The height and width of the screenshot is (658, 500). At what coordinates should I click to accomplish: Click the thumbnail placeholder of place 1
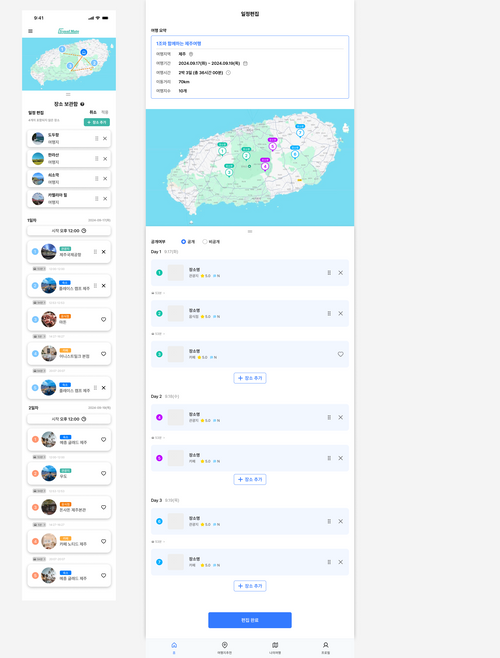(175, 273)
